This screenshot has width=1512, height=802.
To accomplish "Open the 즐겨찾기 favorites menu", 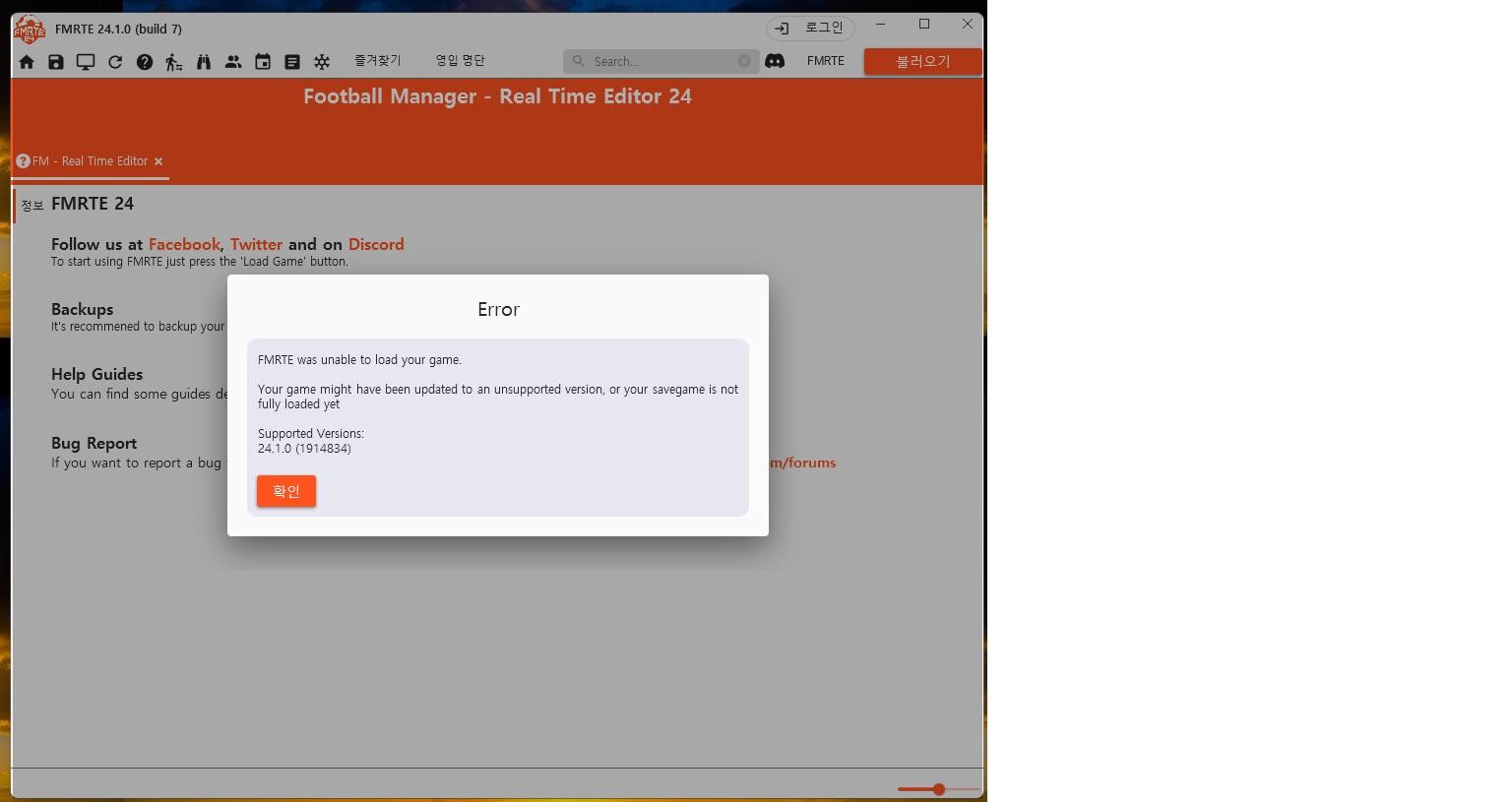I will [378, 61].
